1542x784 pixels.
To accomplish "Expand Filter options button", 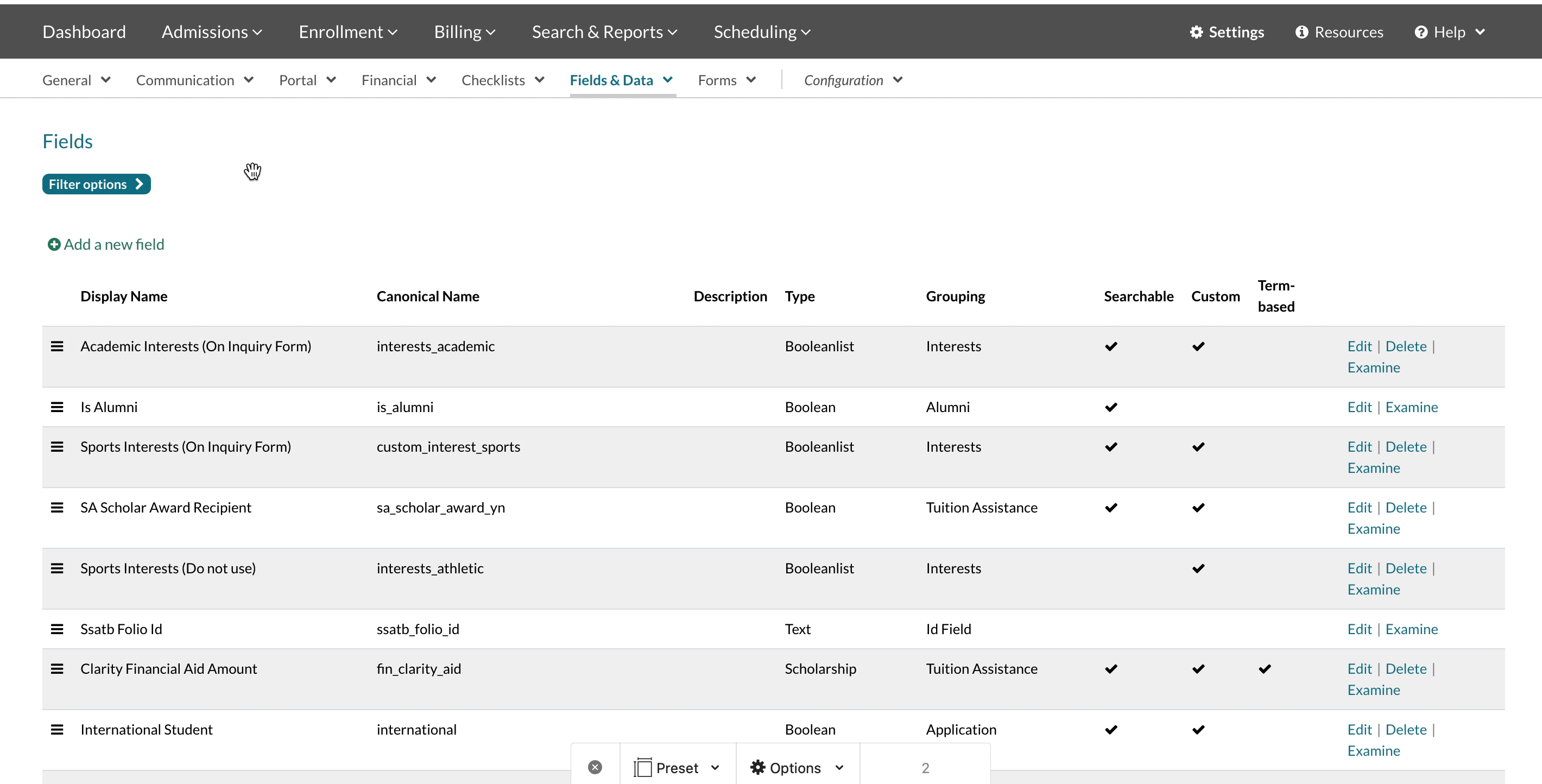I will coord(96,185).
